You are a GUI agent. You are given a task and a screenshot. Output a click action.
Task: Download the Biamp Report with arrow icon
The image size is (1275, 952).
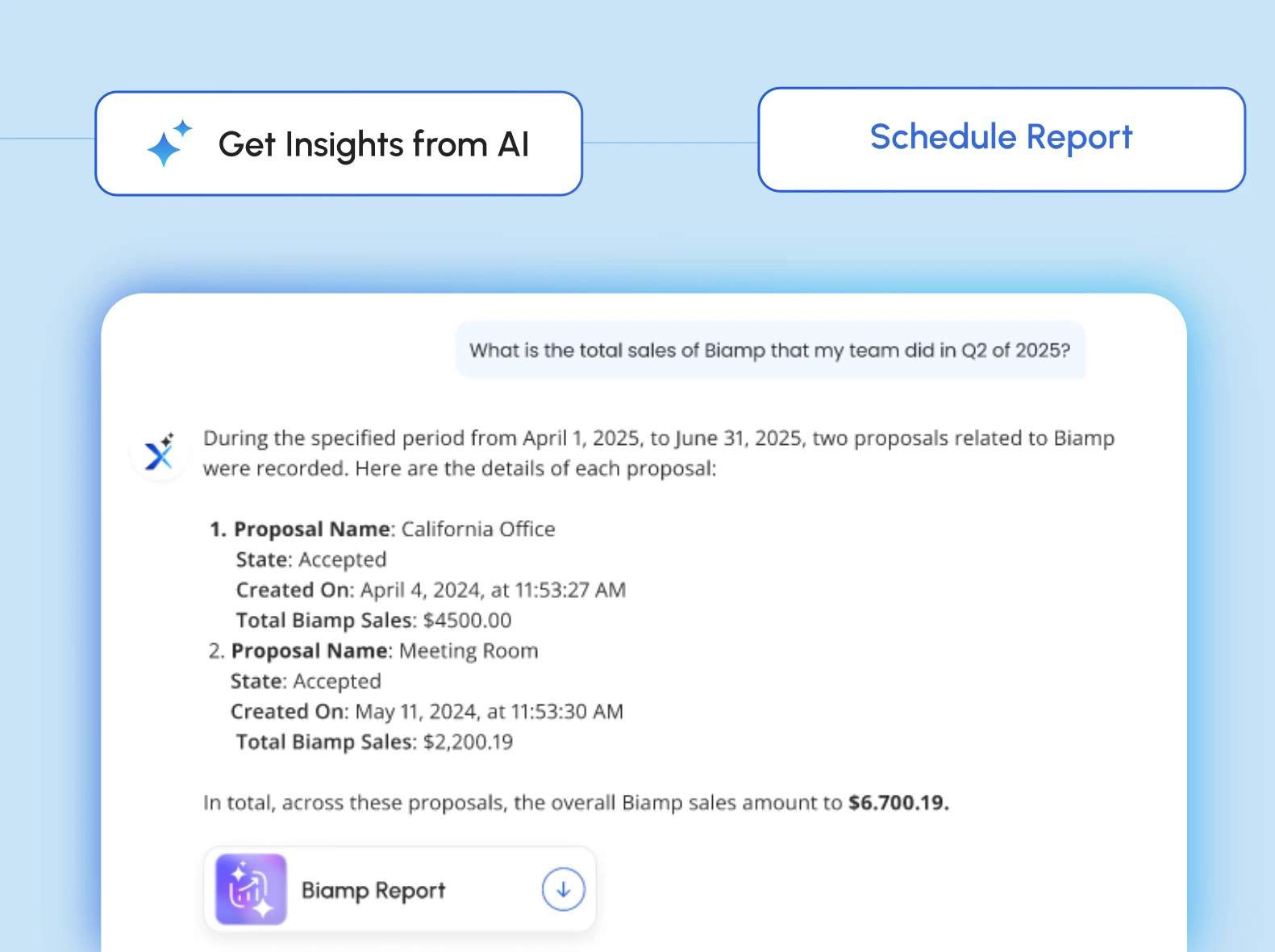(x=563, y=889)
